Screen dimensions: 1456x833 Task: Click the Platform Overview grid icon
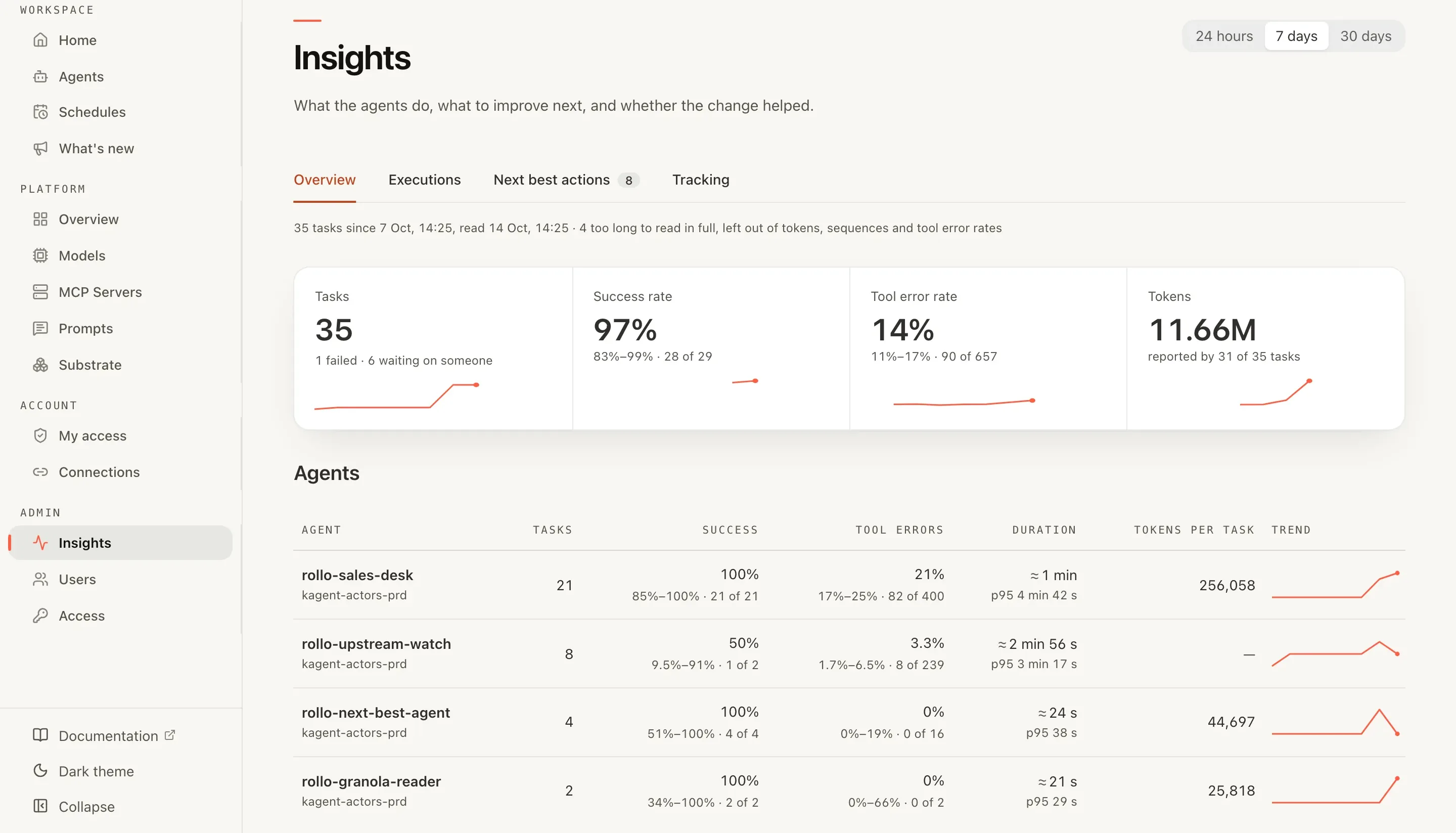tap(40, 219)
